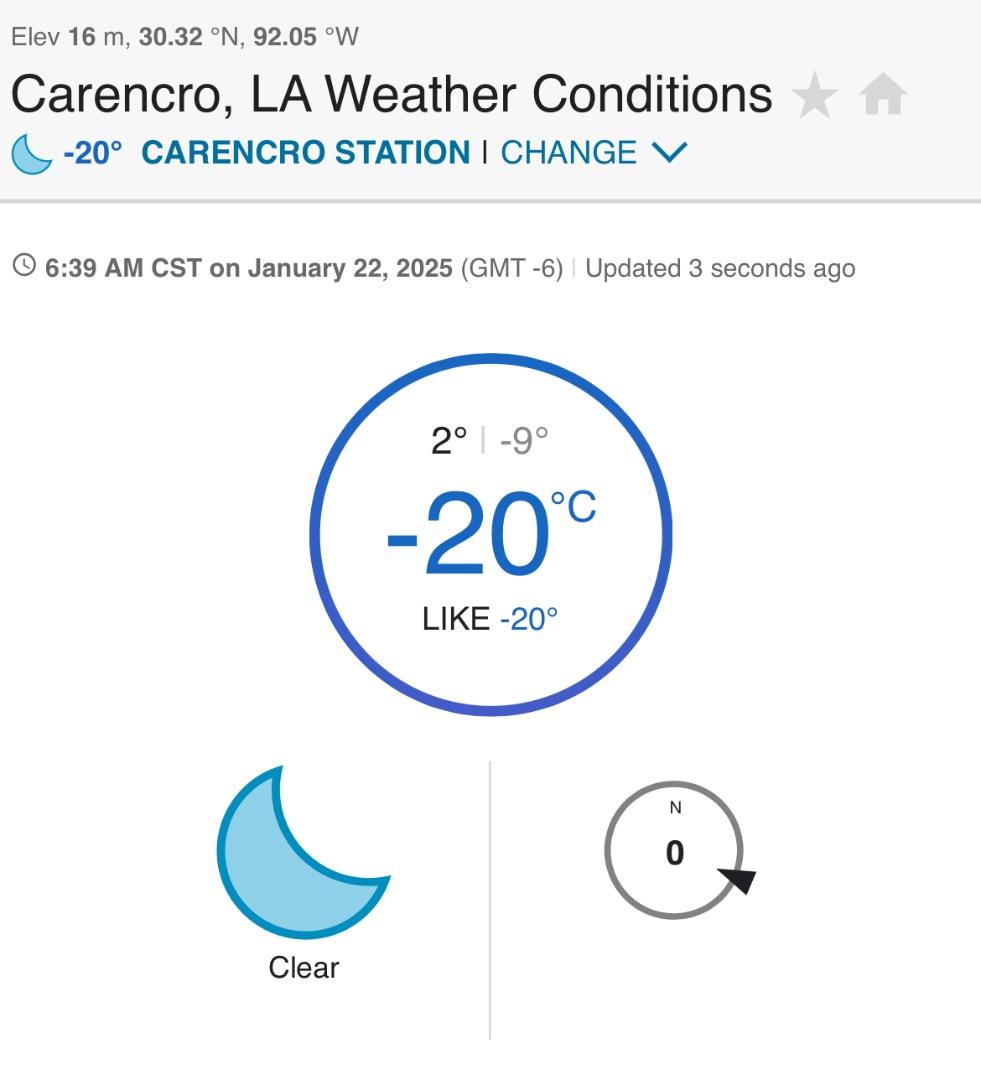The height and width of the screenshot is (1080, 981).
Task: Open the CARENCRO STATION link
Action: [305, 153]
